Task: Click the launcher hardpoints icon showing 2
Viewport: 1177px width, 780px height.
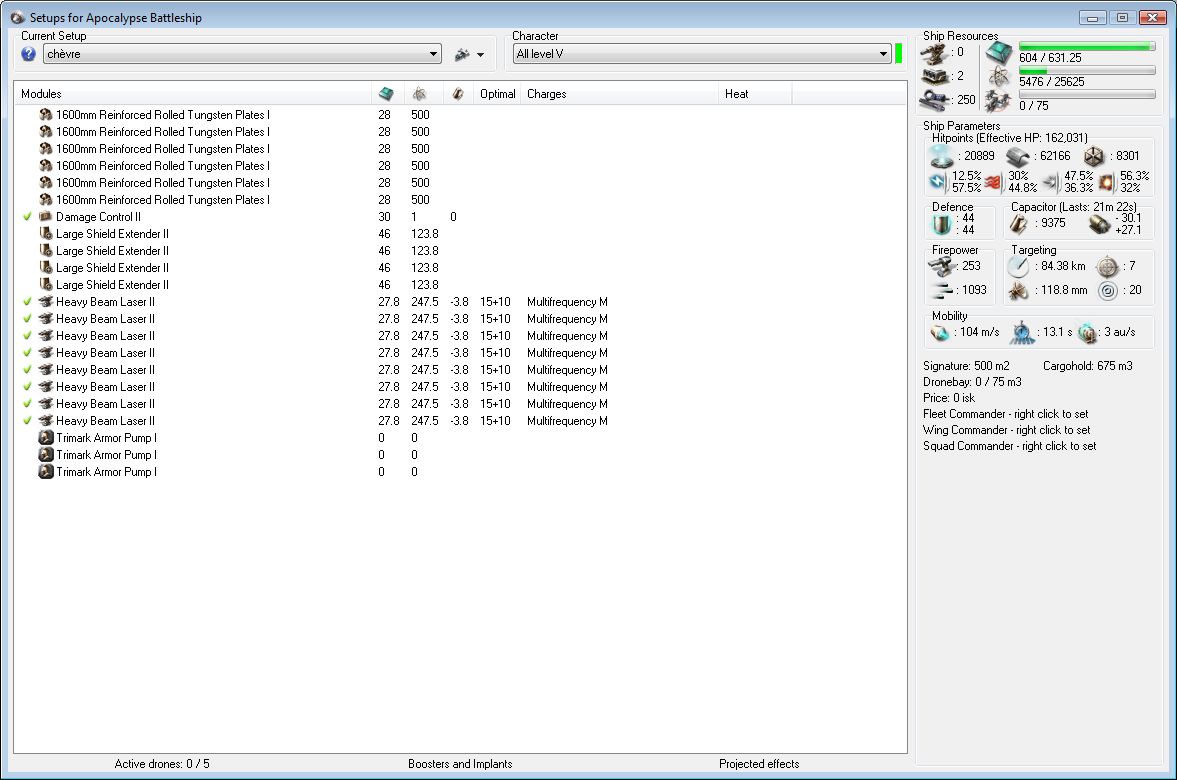Action: pos(935,77)
